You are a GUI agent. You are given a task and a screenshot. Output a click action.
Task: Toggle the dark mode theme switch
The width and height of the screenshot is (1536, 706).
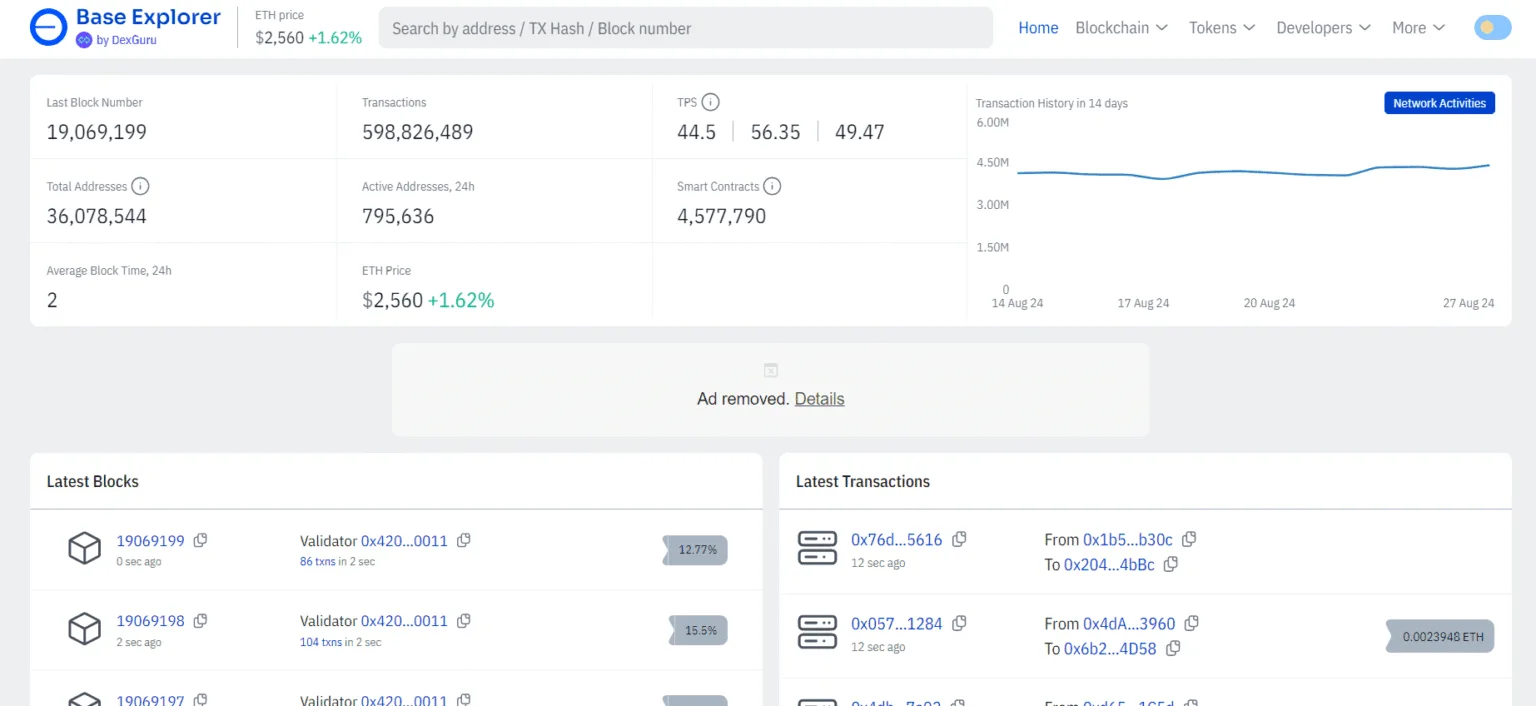(1492, 28)
